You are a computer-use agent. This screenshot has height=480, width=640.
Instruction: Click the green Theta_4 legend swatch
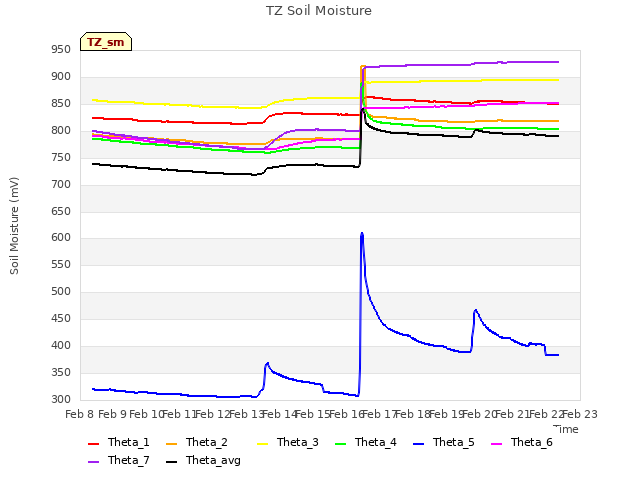tap(340, 444)
